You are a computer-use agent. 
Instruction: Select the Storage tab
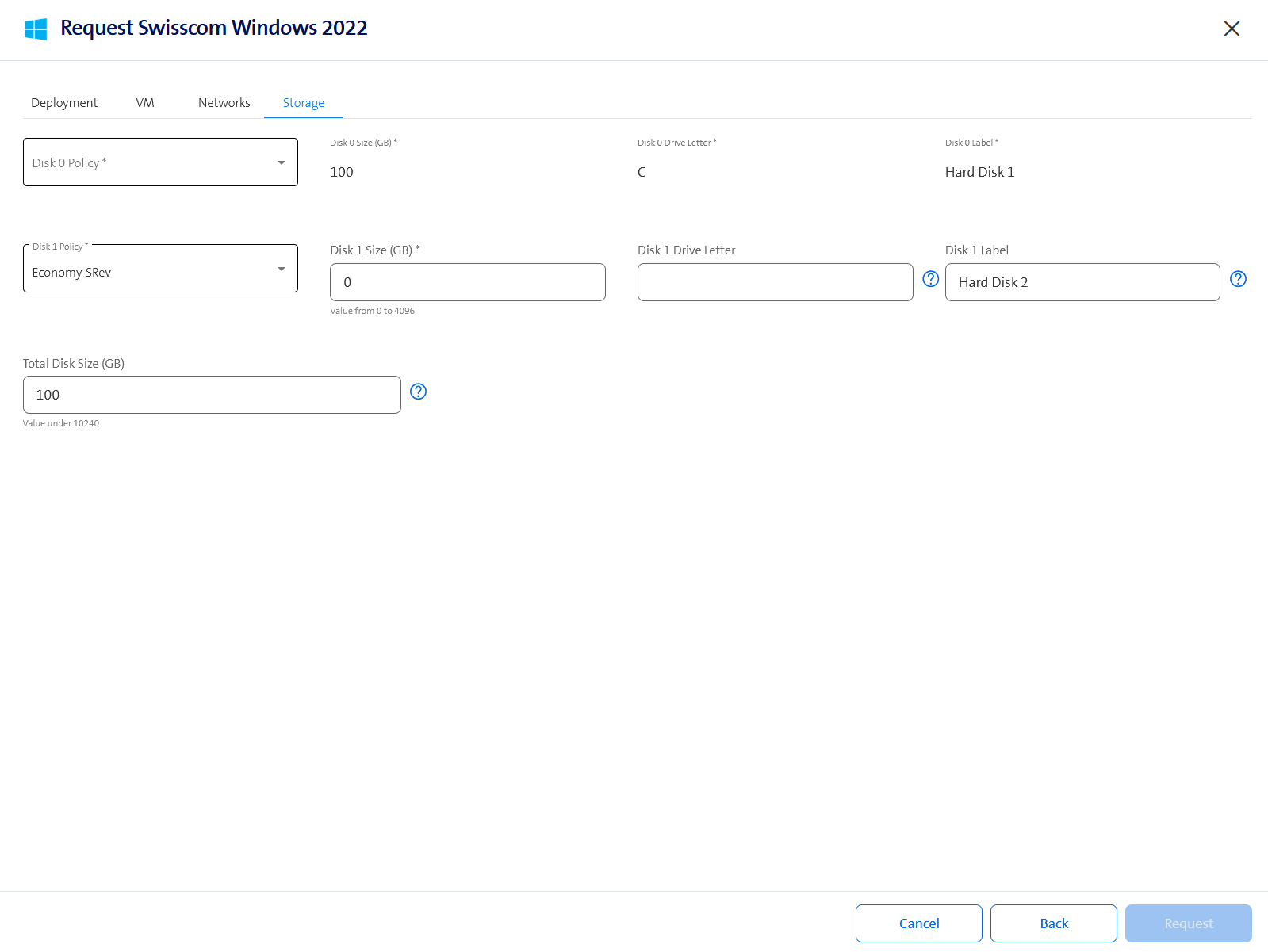(304, 103)
